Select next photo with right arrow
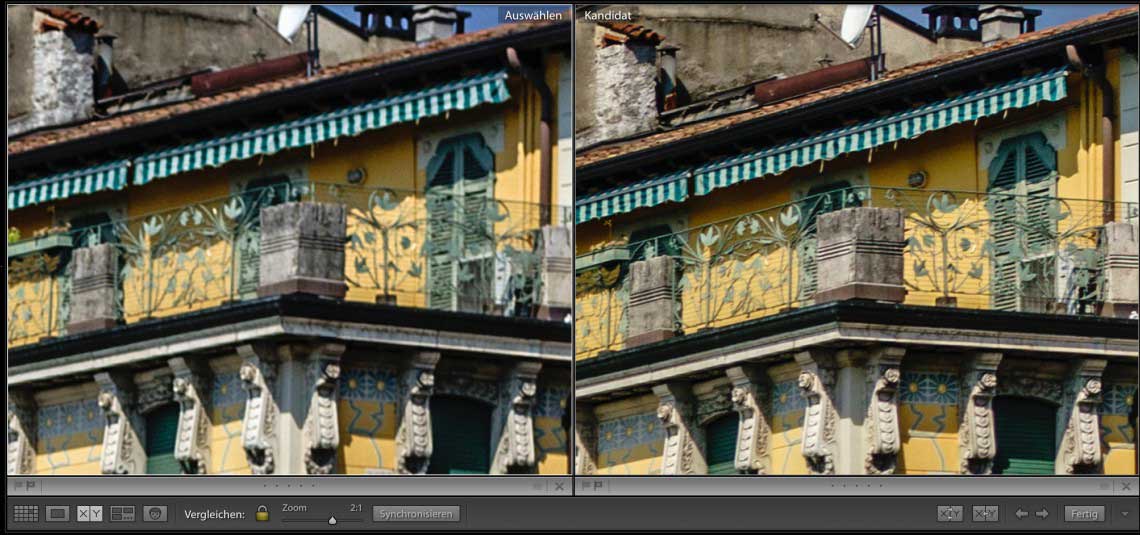Image resolution: width=1140 pixels, height=535 pixels. (1042, 514)
